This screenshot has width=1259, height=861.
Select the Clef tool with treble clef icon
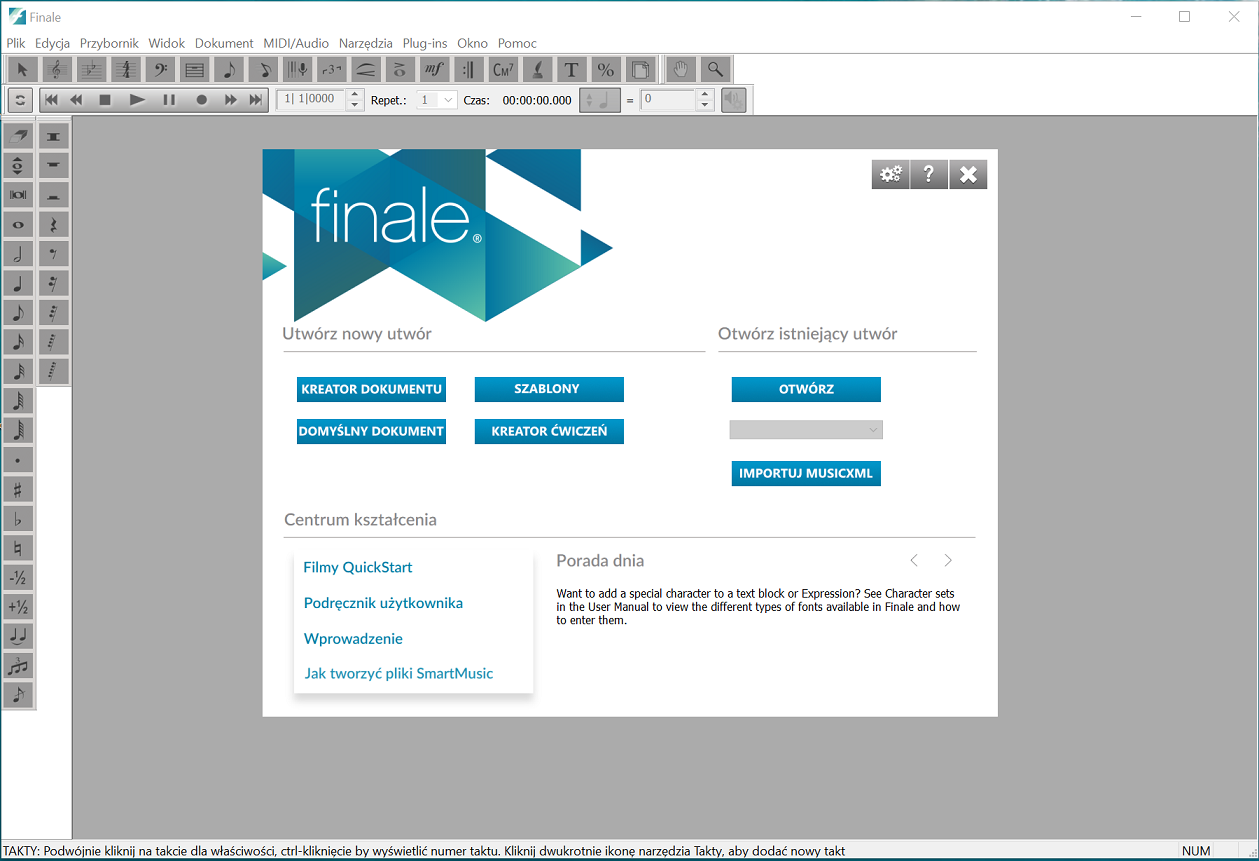pyautogui.click(x=57, y=69)
